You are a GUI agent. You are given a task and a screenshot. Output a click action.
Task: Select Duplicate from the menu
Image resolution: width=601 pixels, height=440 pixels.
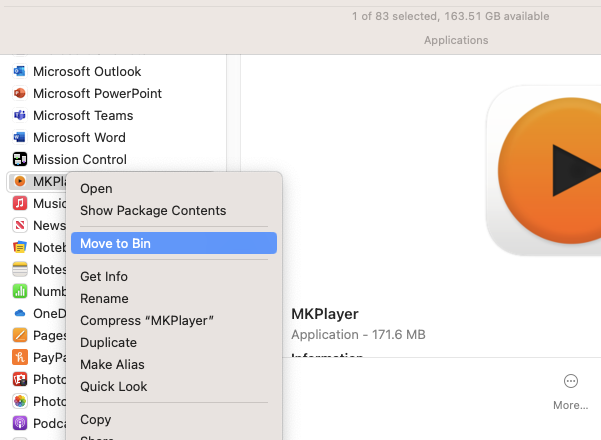174,342
